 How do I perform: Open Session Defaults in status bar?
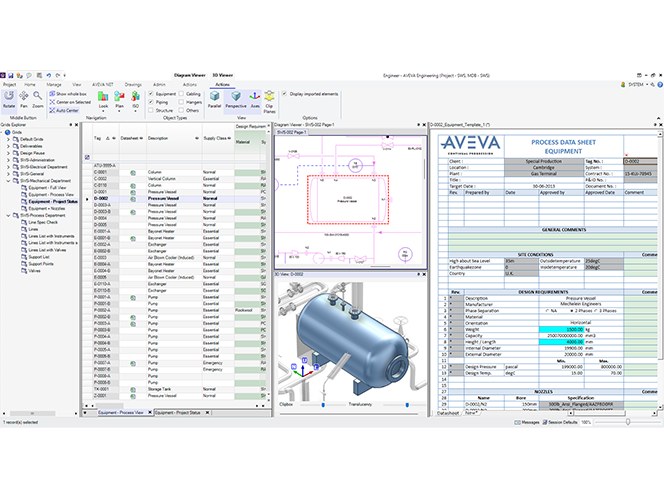coord(560,423)
